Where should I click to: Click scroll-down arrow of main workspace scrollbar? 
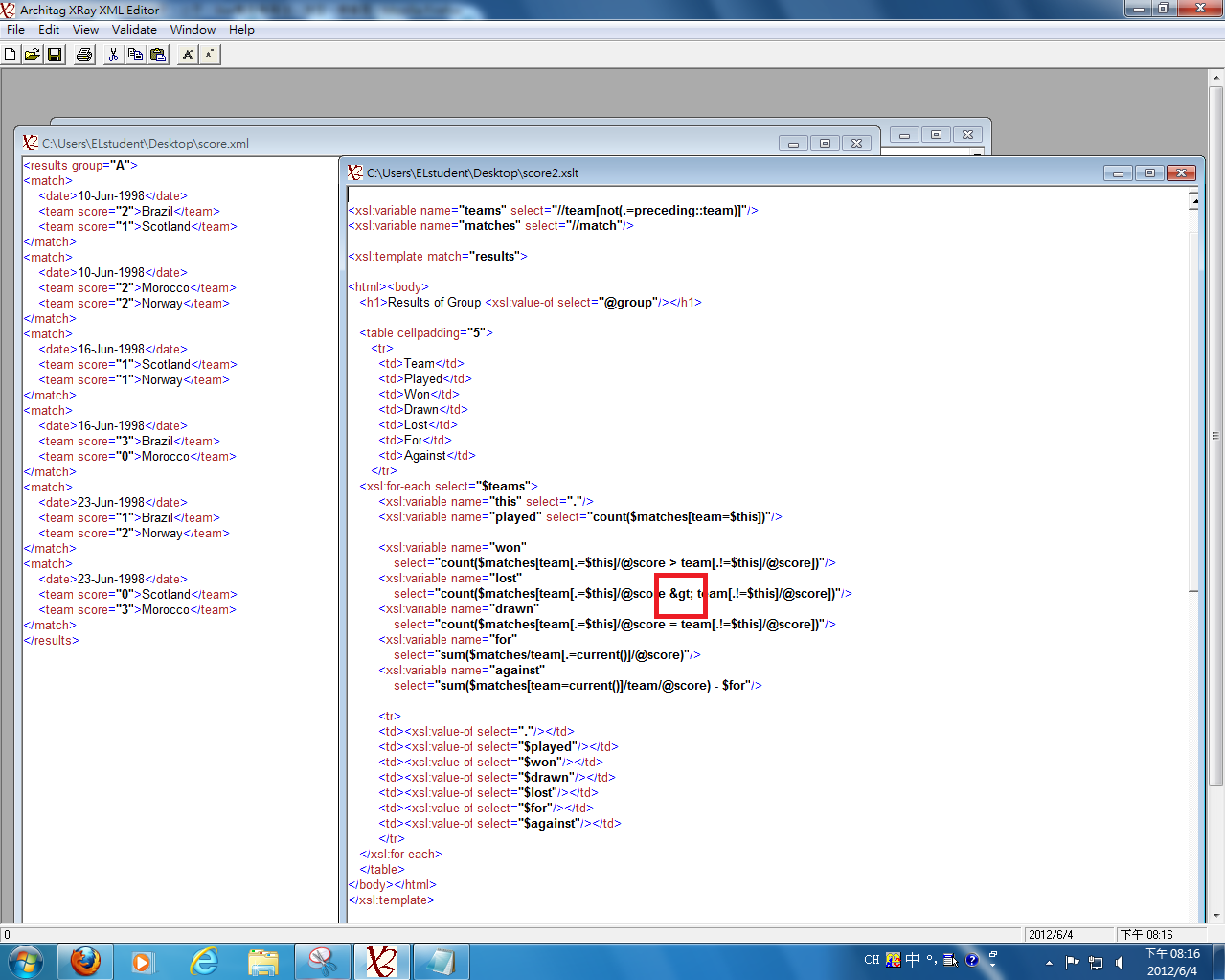point(1217,916)
